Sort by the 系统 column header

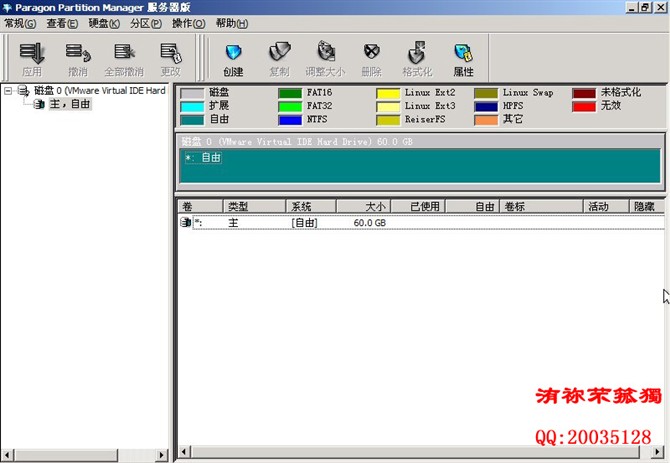coord(311,207)
